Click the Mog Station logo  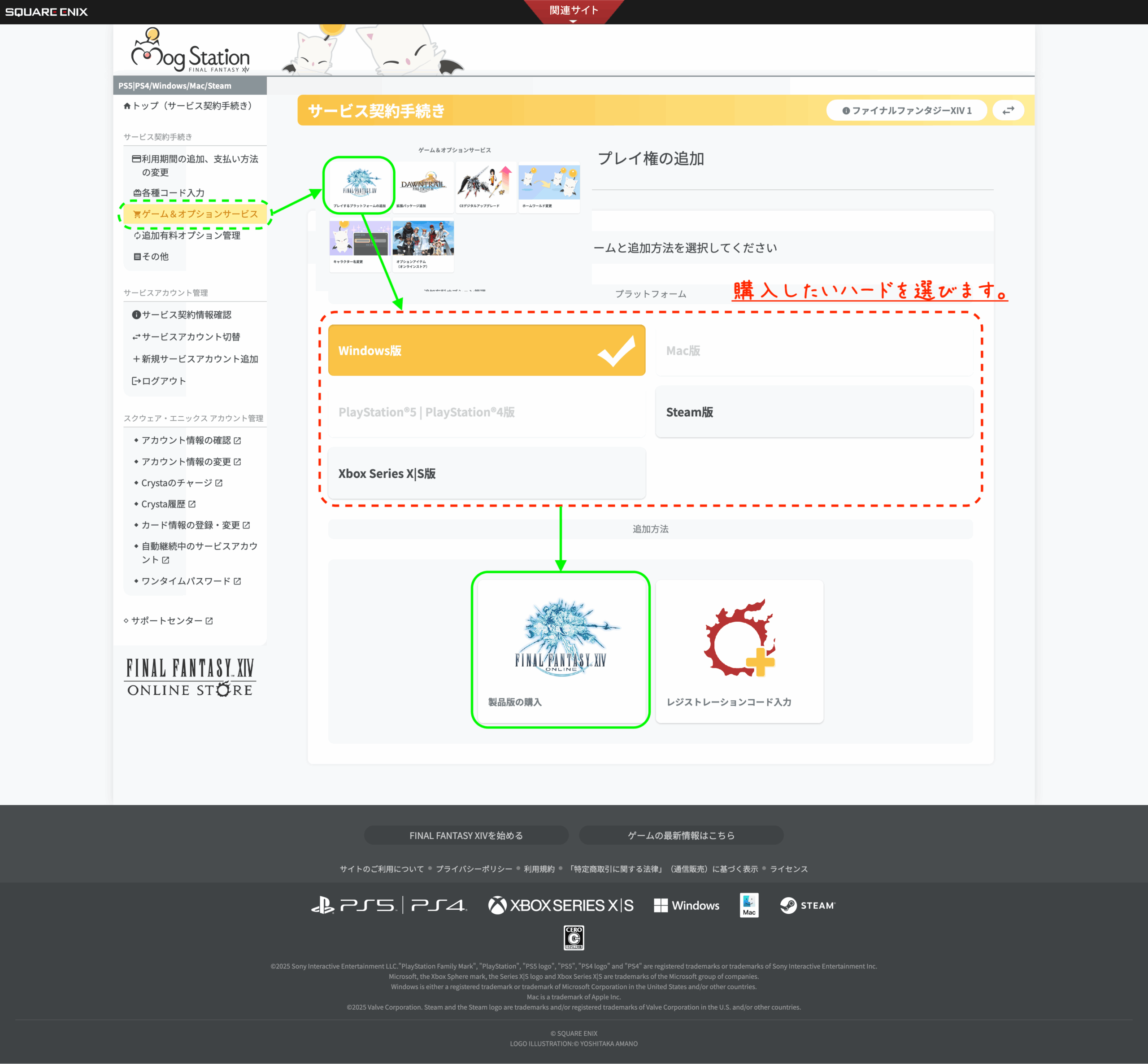coord(191,51)
